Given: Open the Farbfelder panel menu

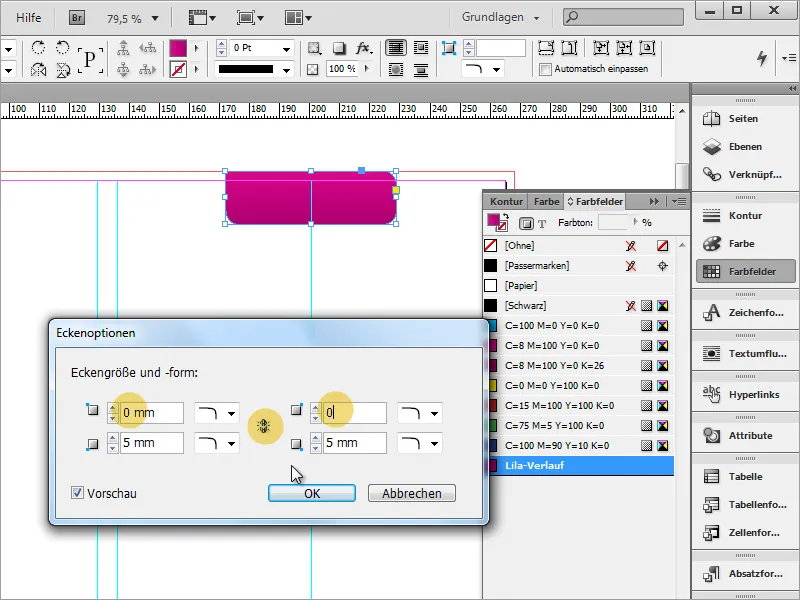Looking at the screenshot, I should click(x=679, y=202).
